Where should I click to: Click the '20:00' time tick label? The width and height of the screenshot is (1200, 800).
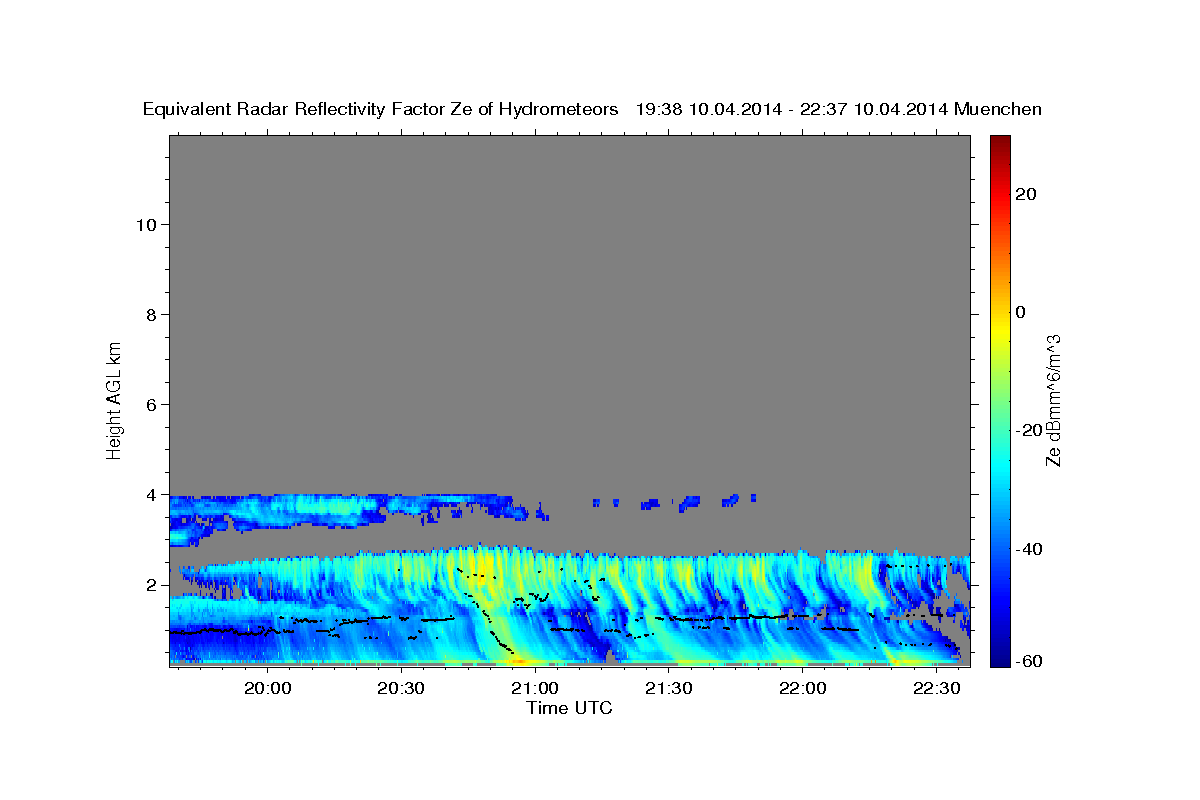point(267,688)
